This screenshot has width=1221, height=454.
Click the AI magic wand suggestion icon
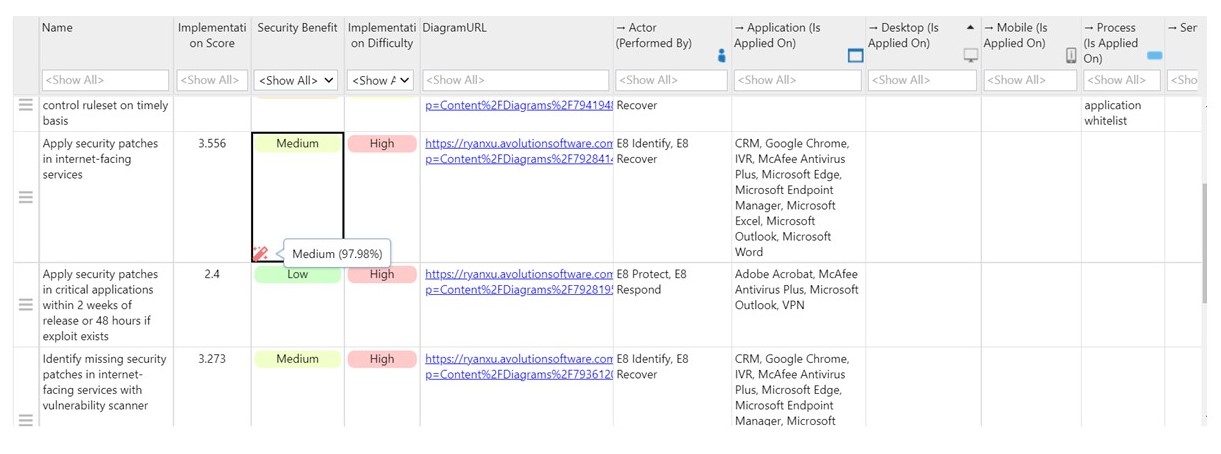[261, 254]
